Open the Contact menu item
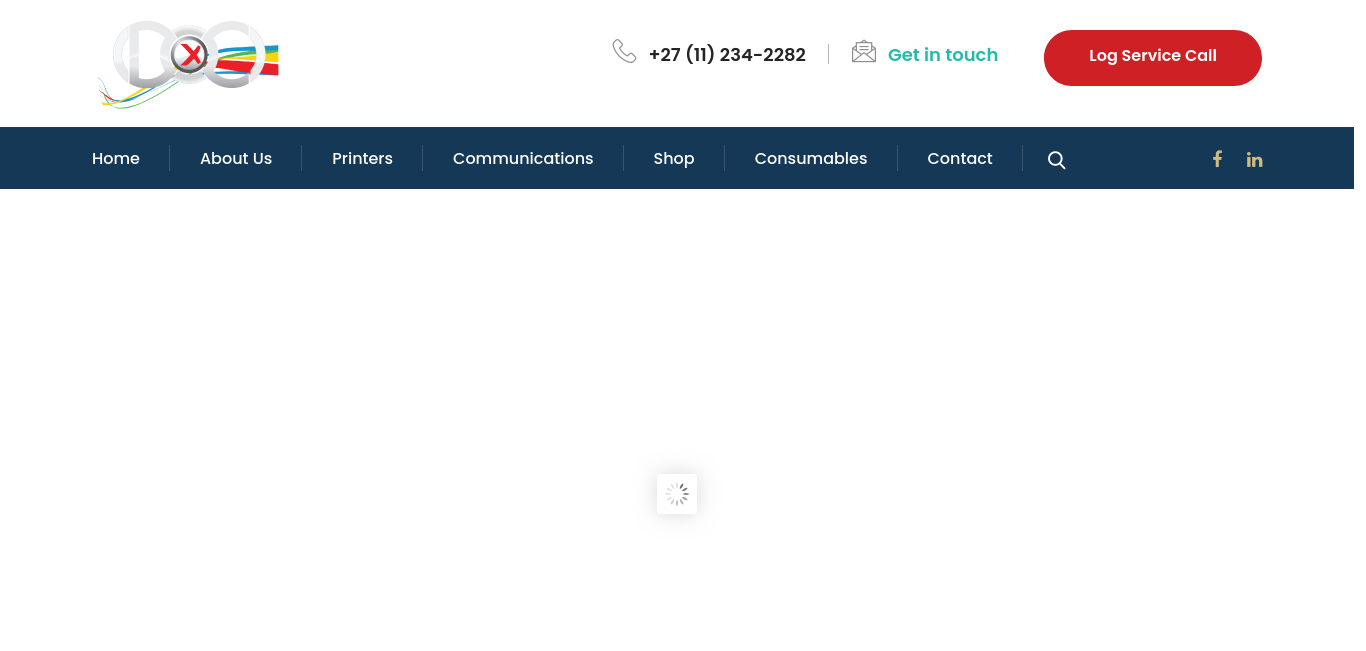This screenshot has width=1366, height=651. (x=960, y=158)
